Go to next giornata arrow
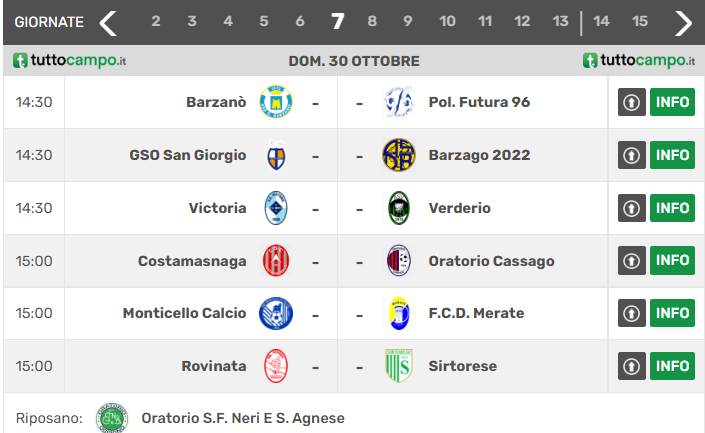 point(684,22)
